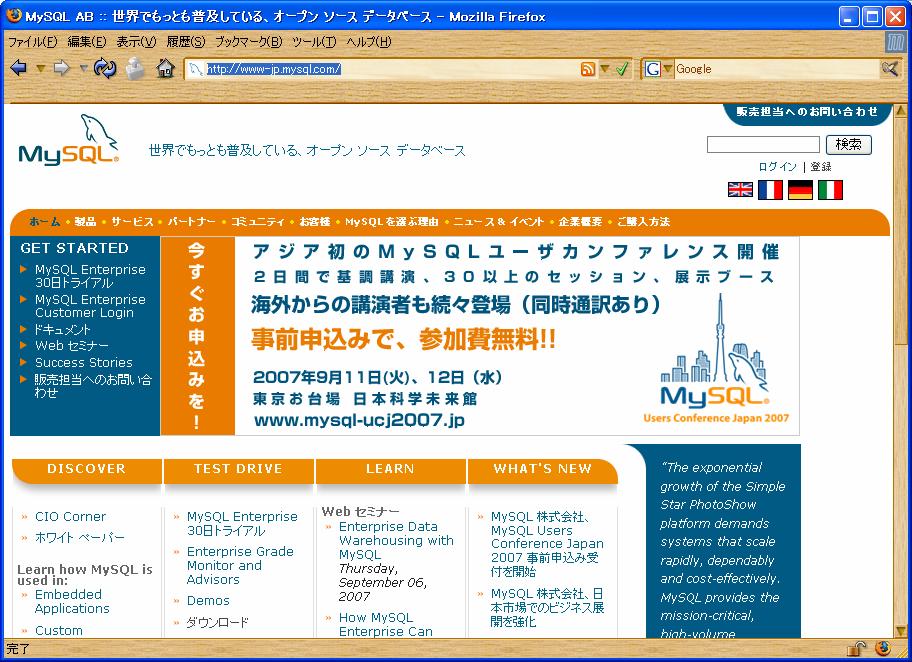
Task: Click the Home icon in toolbar
Action: tap(166, 68)
